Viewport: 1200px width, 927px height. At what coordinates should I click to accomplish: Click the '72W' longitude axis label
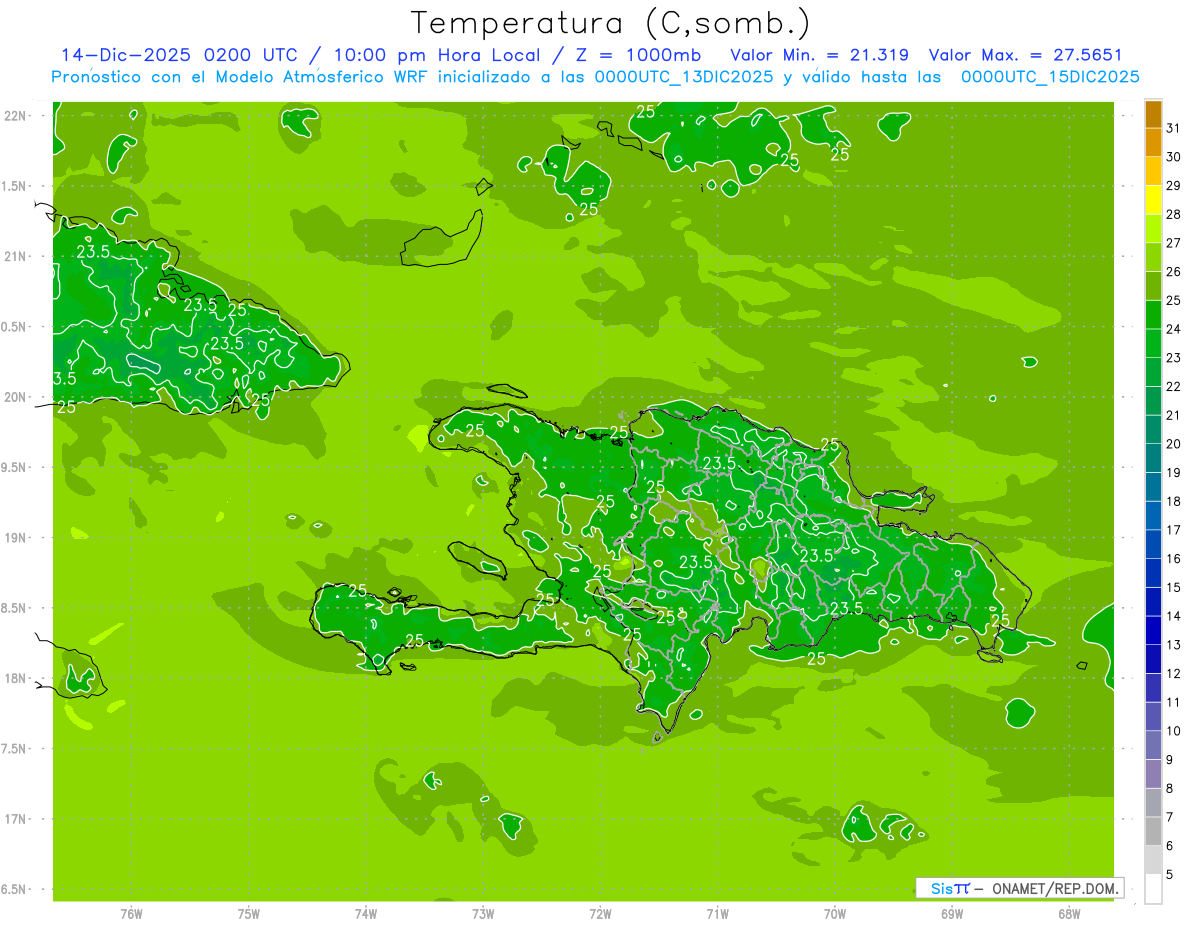pos(600,914)
